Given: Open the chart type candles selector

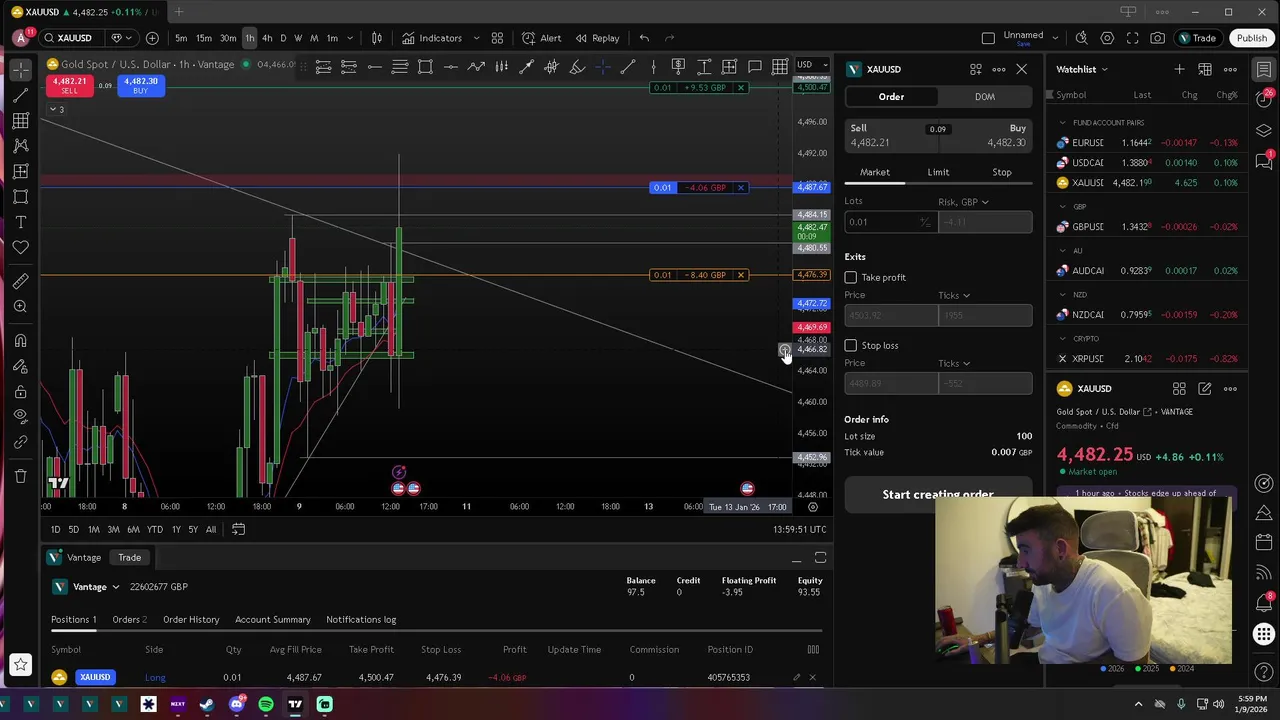Looking at the screenshot, I should (x=377, y=38).
